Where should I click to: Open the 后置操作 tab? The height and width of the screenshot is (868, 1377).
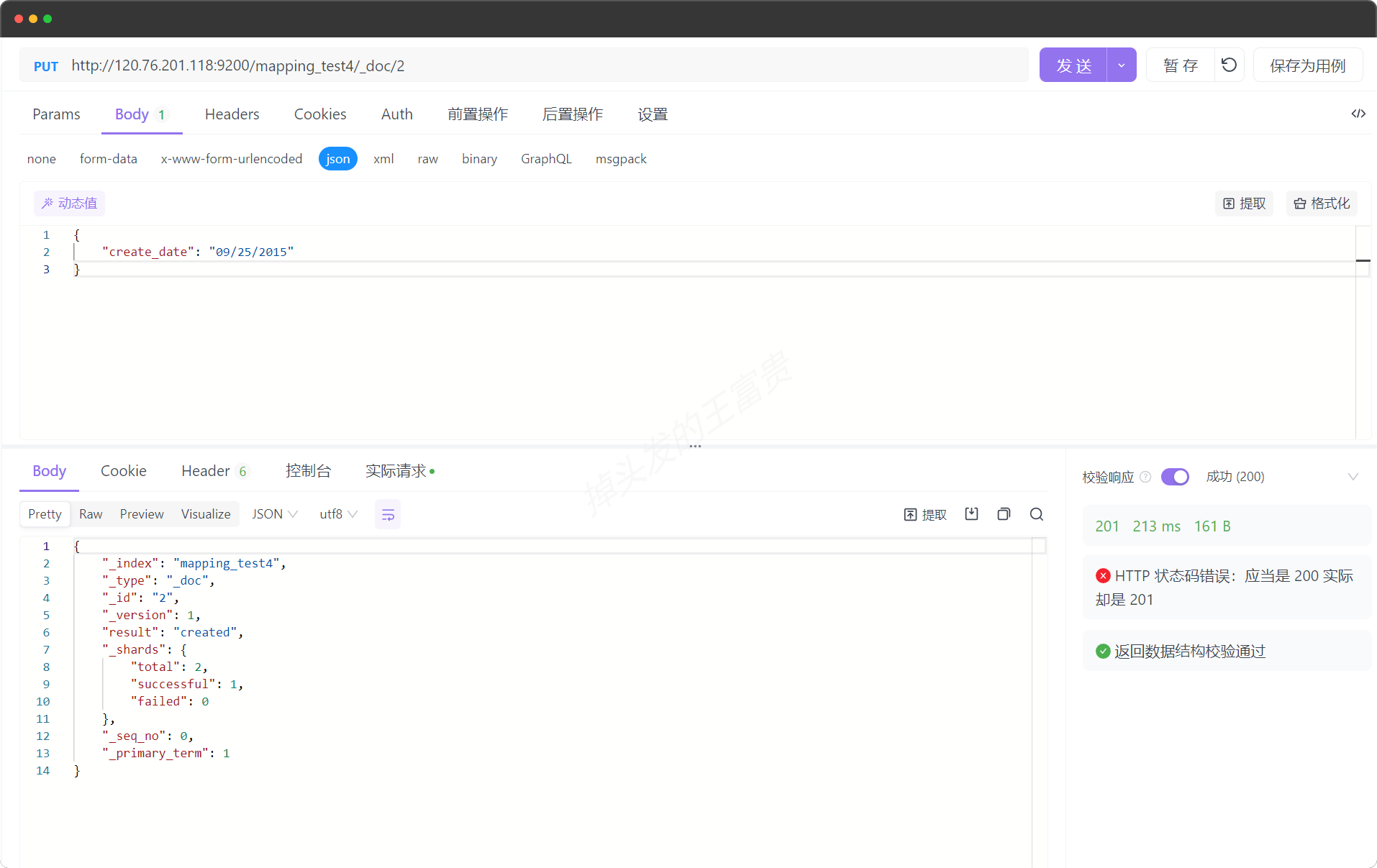[x=573, y=114]
